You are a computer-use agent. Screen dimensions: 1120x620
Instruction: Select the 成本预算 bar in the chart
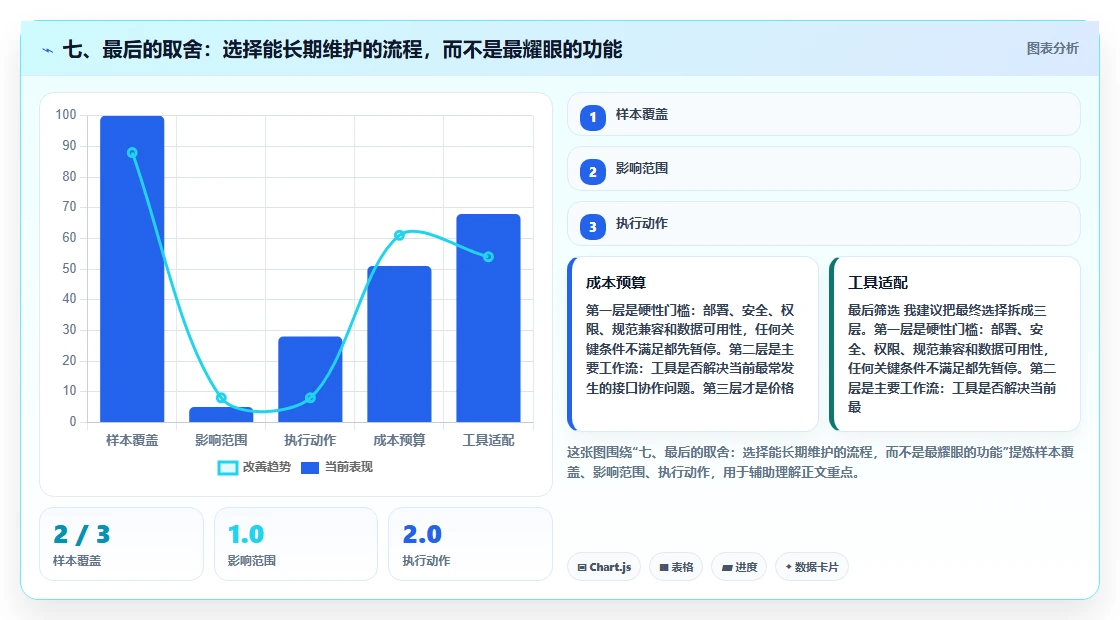(x=399, y=344)
